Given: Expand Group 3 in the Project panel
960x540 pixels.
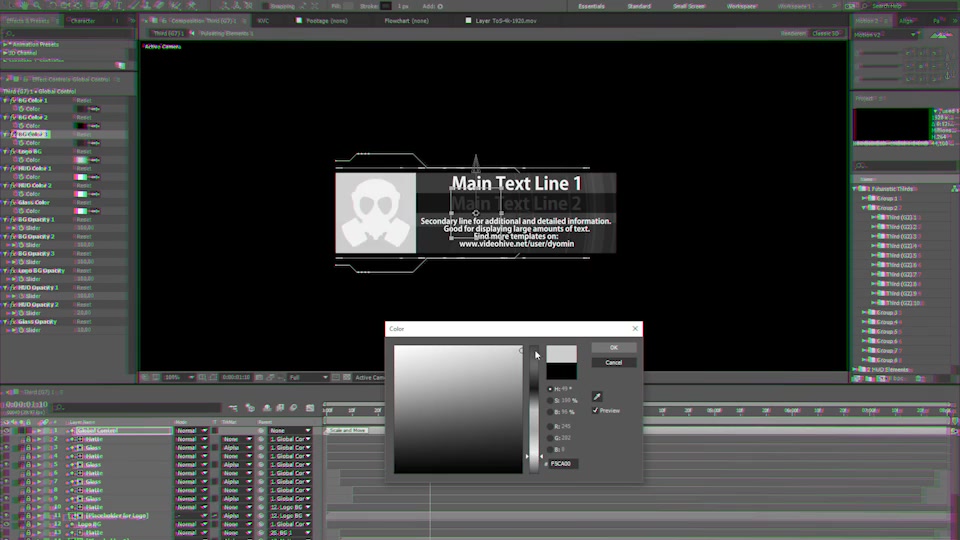Looking at the screenshot, I should pyautogui.click(x=864, y=312).
